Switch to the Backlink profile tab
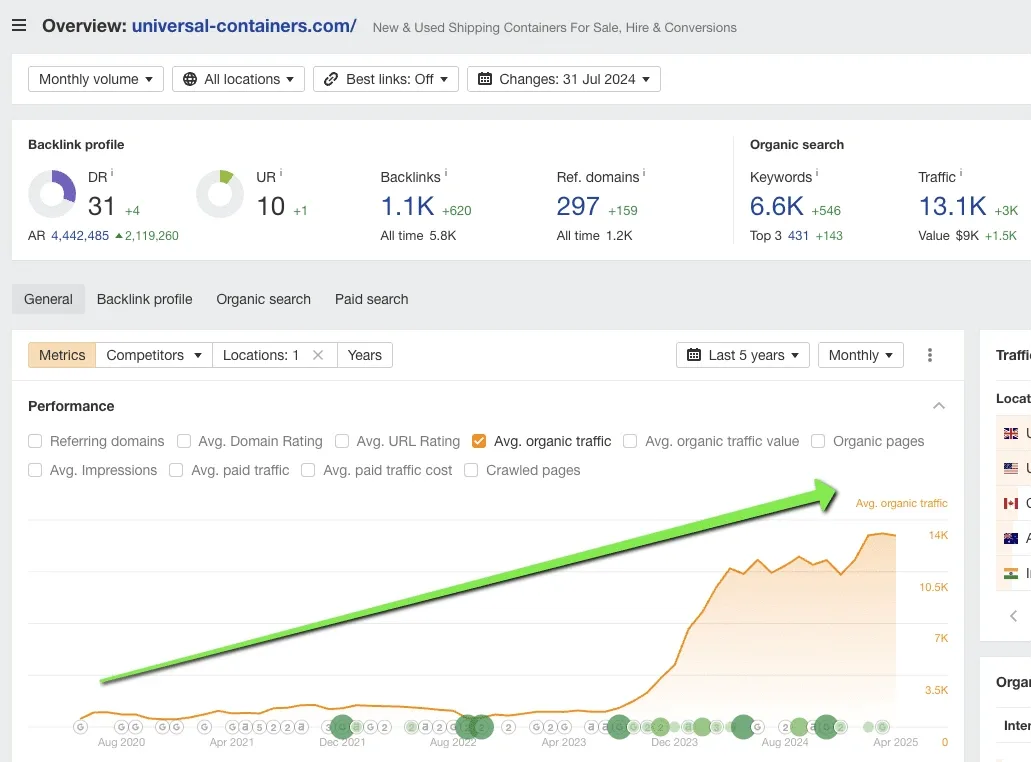 pyautogui.click(x=145, y=299)
